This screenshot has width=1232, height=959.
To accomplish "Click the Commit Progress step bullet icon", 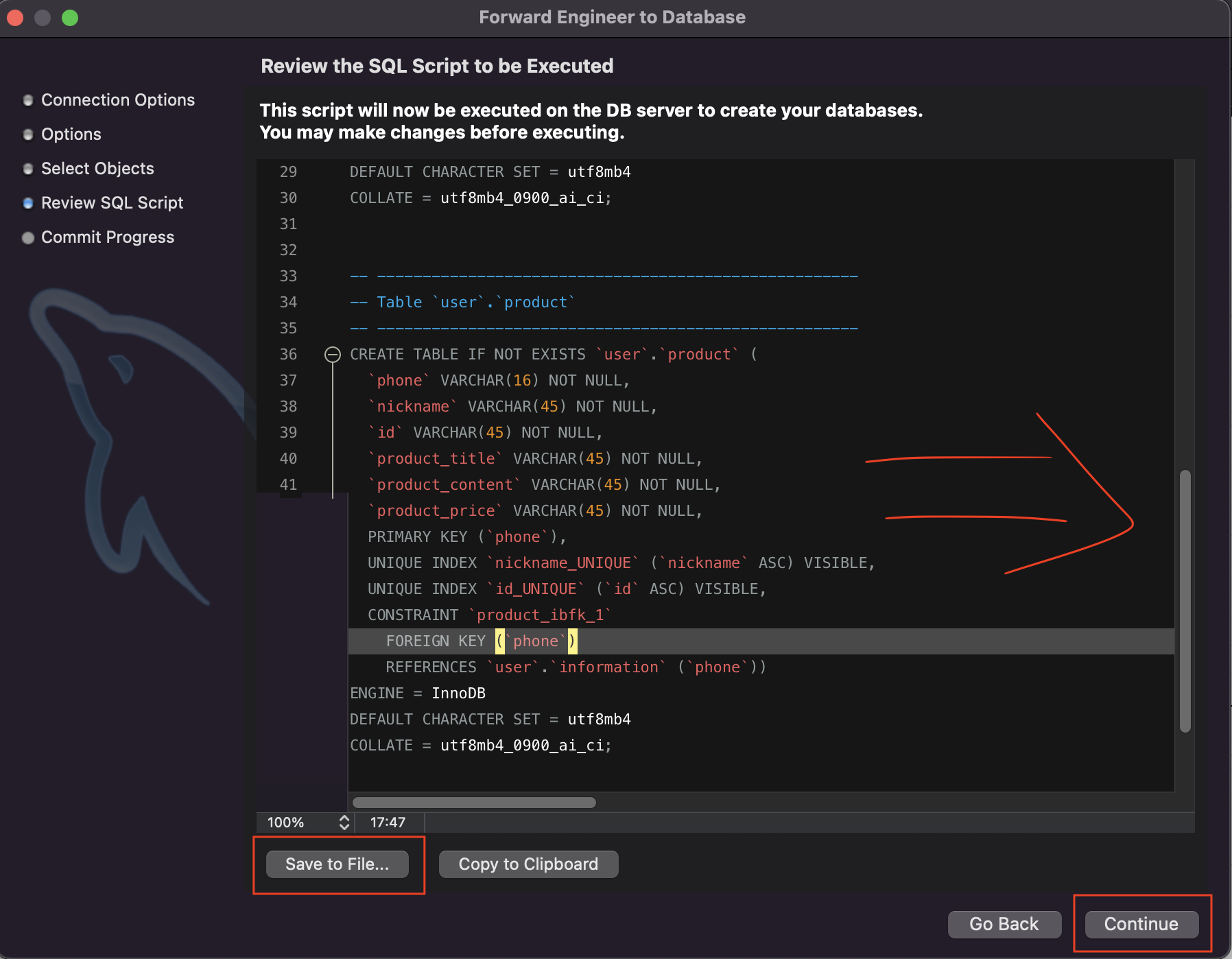I will pos(28,237).
